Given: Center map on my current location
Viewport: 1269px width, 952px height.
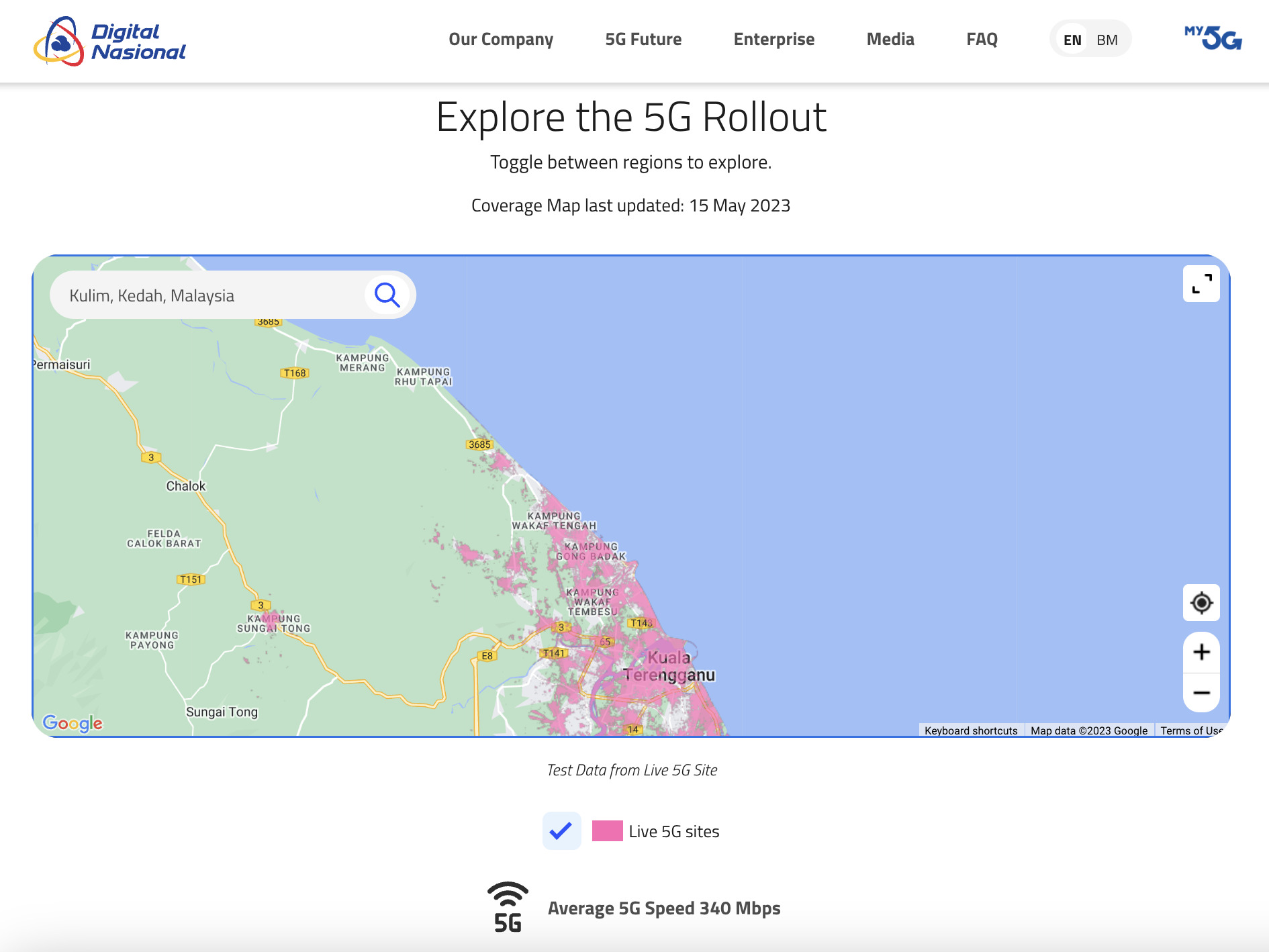Looking at the screenshot, I should (x=1201, y=603).
